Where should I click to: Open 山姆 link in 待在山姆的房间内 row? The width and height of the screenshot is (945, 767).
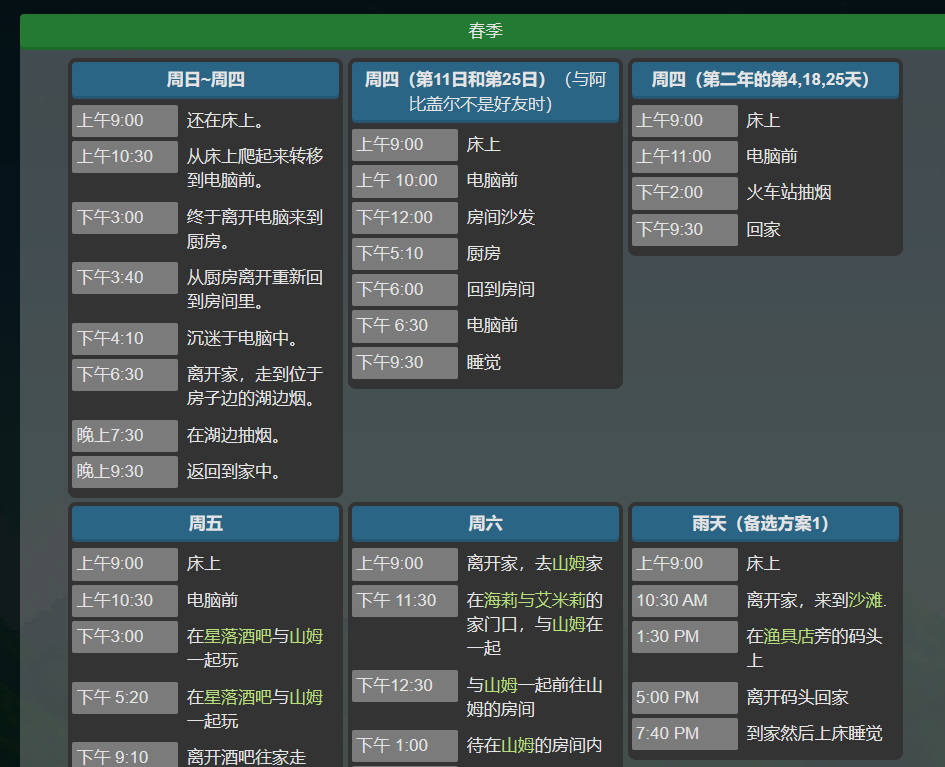[517, 745]
